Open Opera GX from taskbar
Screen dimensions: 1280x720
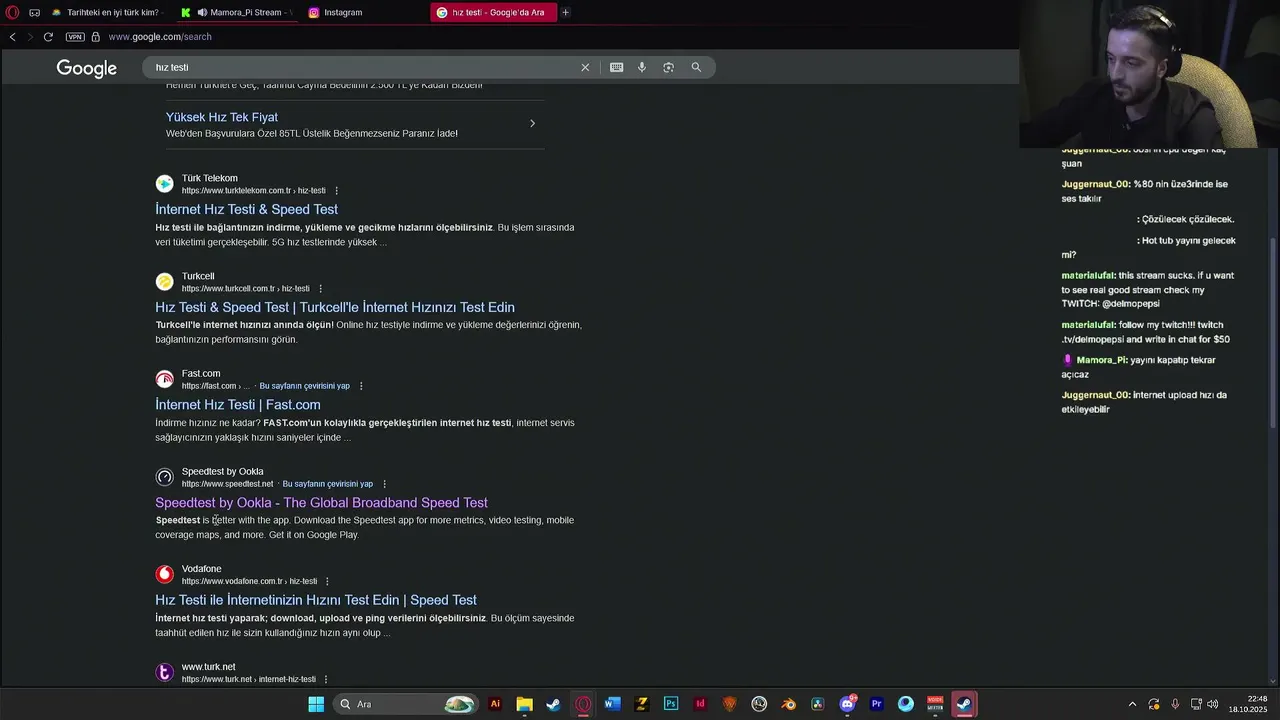(x=583, y=704)
